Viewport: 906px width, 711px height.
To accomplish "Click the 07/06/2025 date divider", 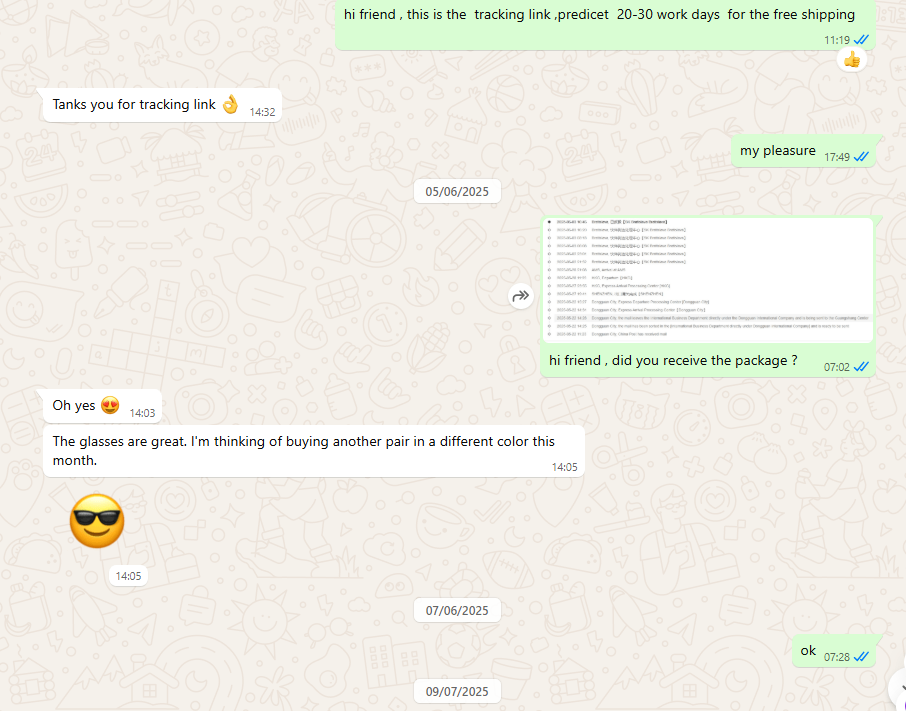I will pos(457,610).
